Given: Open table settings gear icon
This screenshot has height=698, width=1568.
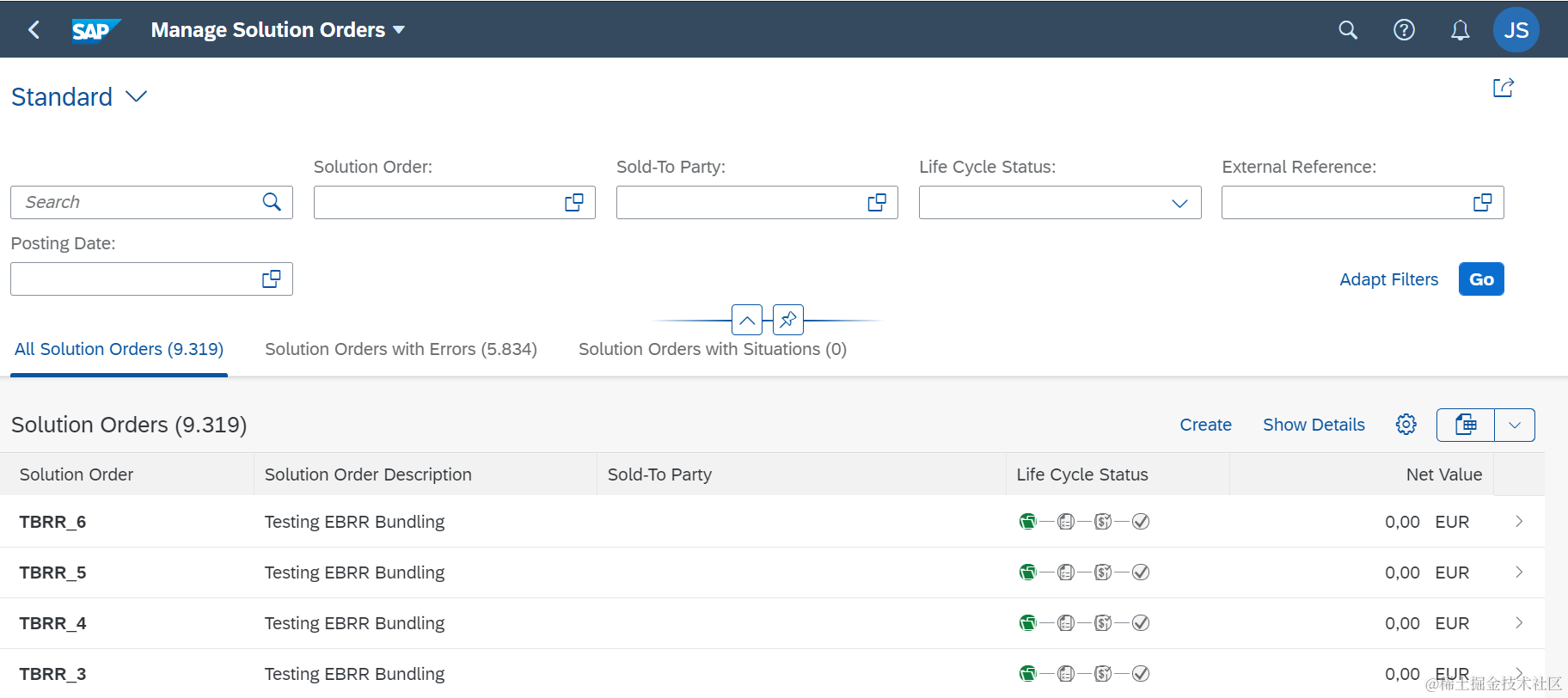Looking at the screenshot, I should click(x=1406, y=425).
